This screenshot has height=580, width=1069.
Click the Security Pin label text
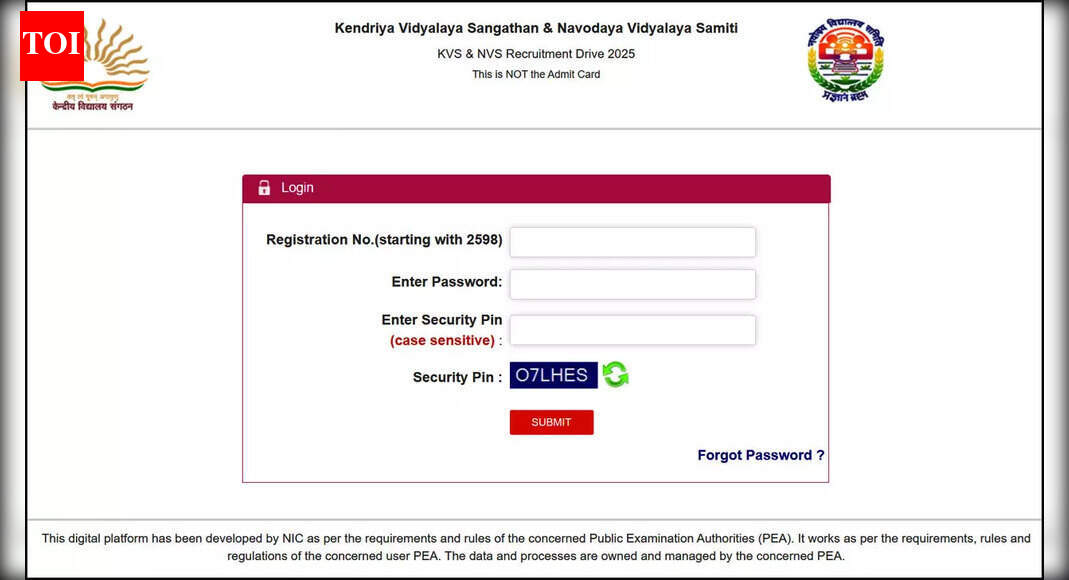pyautogui.click(x=455, y=377)
